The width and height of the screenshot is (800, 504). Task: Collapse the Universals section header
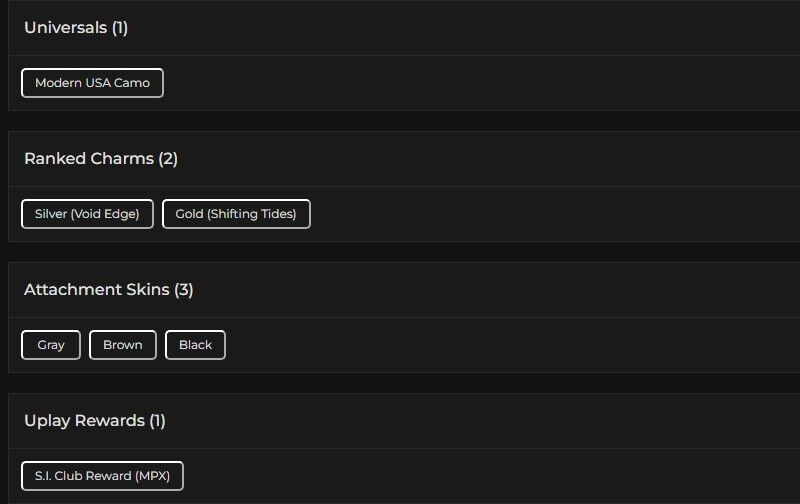(x=400, y=28)
